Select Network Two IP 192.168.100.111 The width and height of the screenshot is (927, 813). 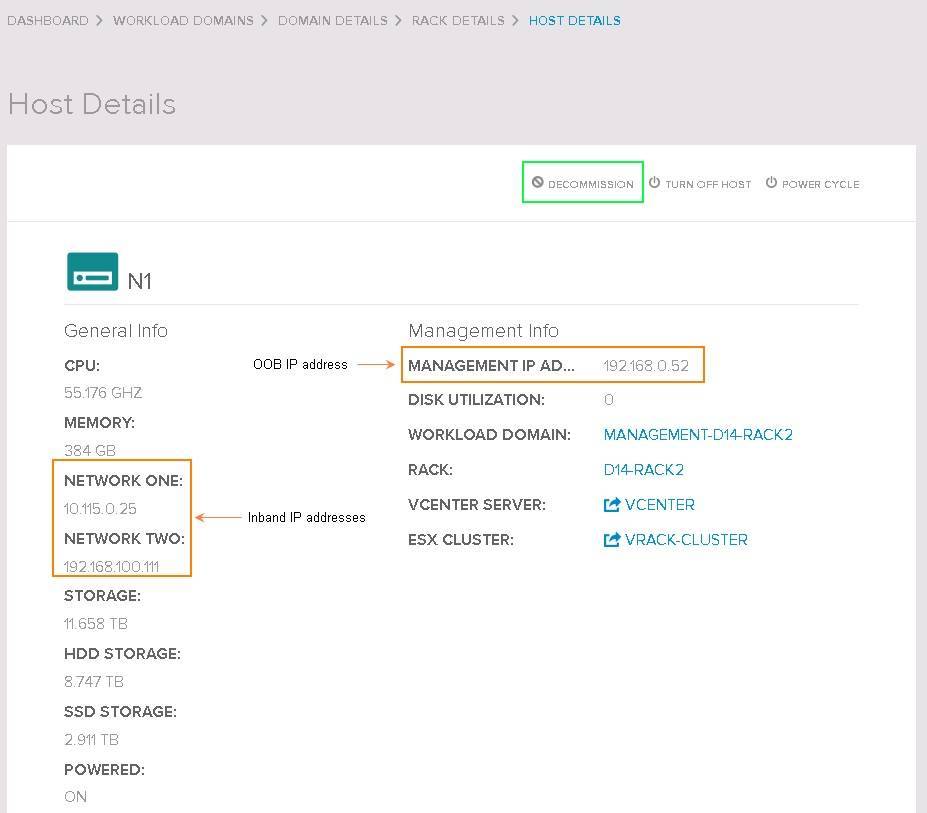coord(111,566)
